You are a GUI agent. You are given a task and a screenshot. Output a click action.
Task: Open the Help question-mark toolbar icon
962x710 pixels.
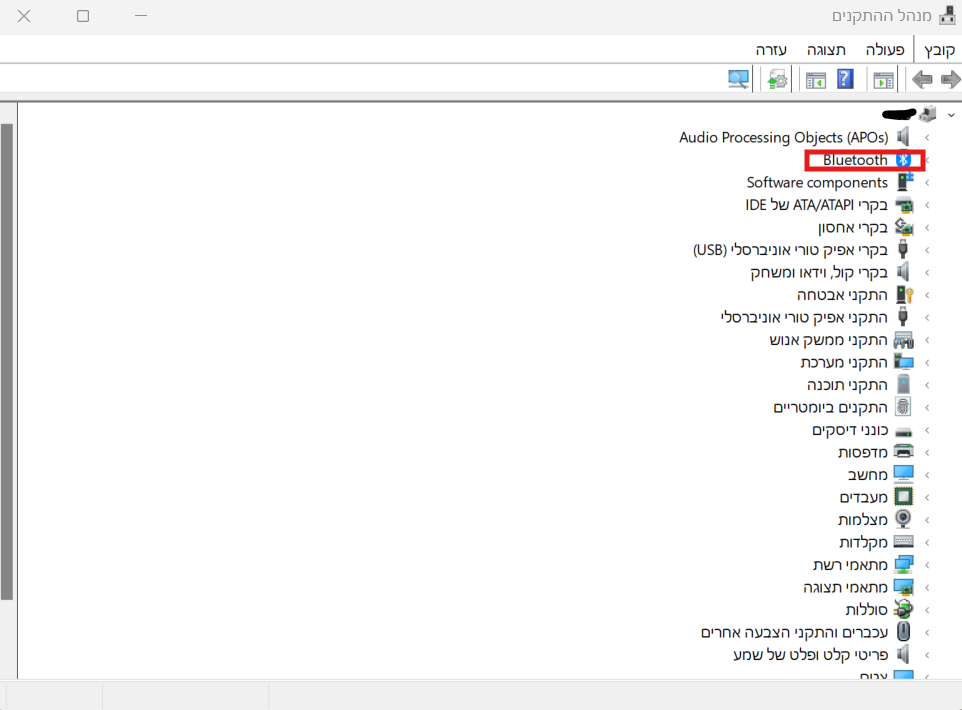(845, 79)
